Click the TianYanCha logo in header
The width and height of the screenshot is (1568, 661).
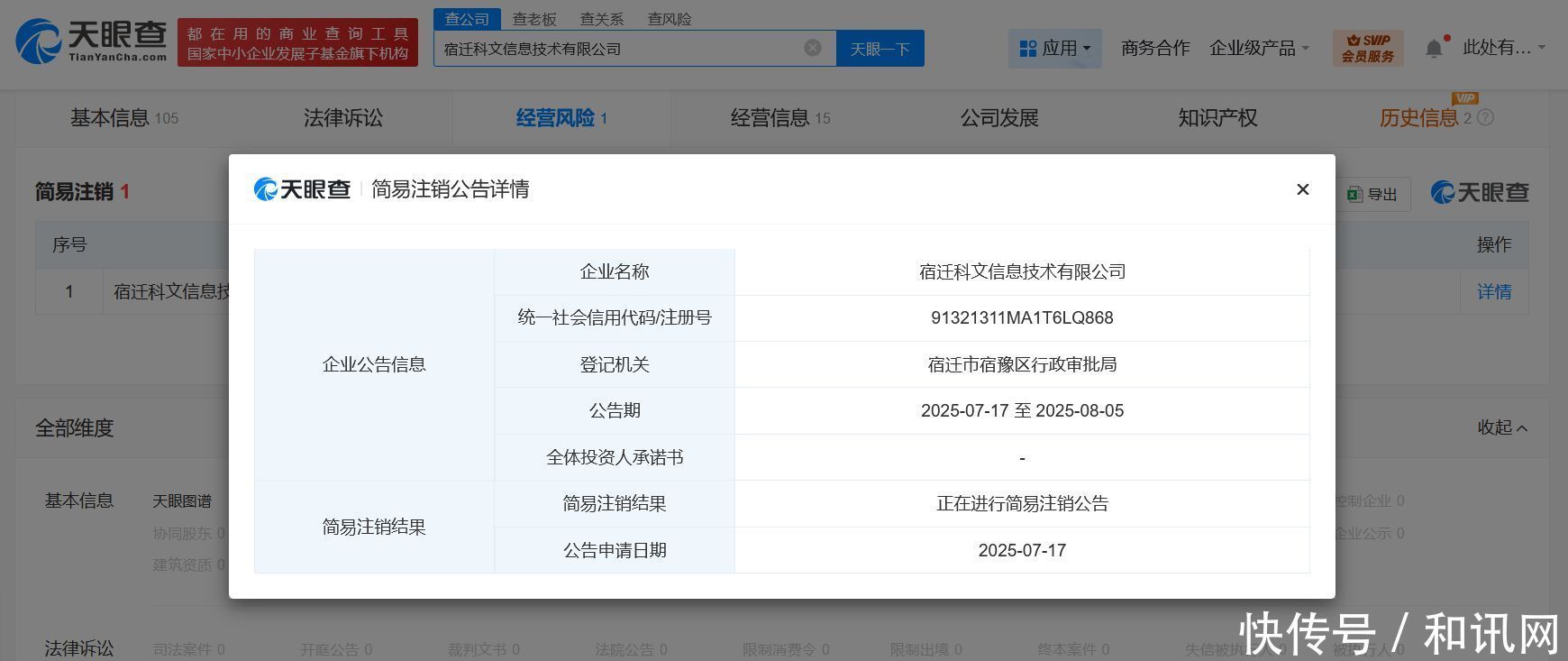click(92, 41)
